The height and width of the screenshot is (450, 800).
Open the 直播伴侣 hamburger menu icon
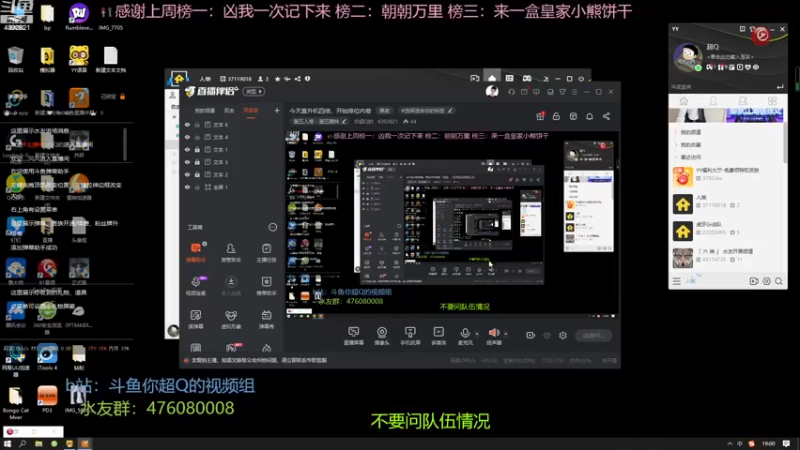coord(574,92)
